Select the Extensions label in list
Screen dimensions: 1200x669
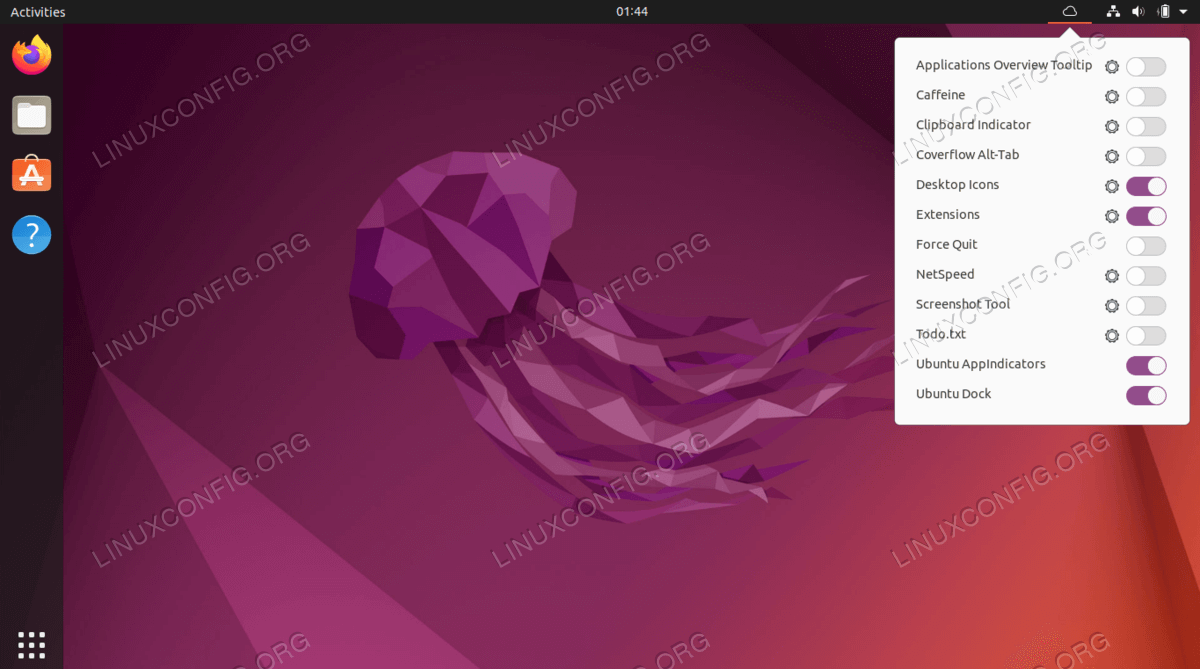click(x=948, y=214)
